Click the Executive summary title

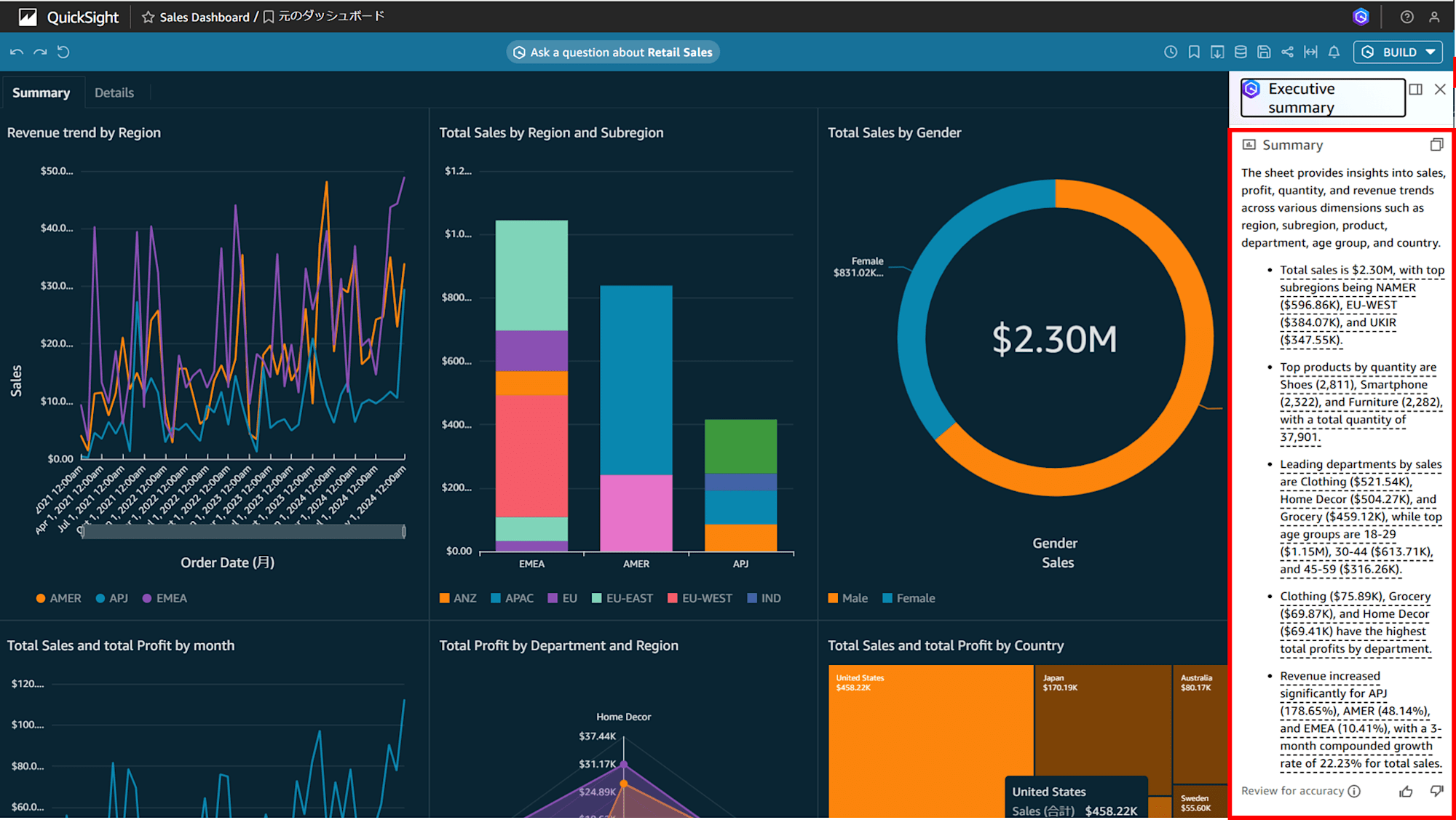coord(1302,97)
